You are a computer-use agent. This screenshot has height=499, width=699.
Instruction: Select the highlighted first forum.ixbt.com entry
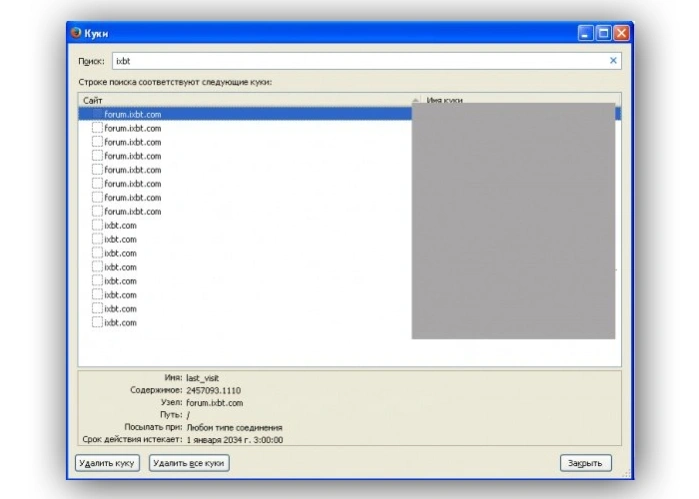coord(245,114)
